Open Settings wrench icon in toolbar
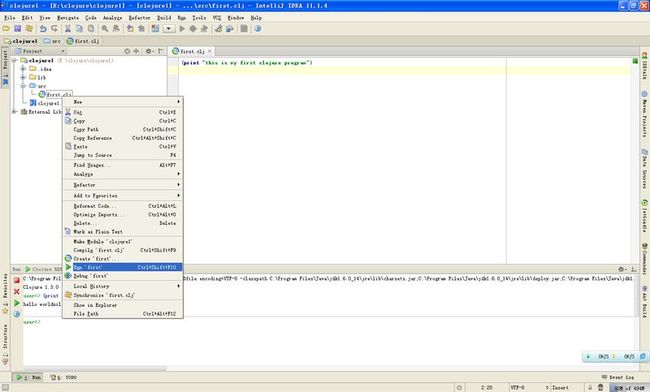This screenshot has width=650, height=392. tap(218, 29)
